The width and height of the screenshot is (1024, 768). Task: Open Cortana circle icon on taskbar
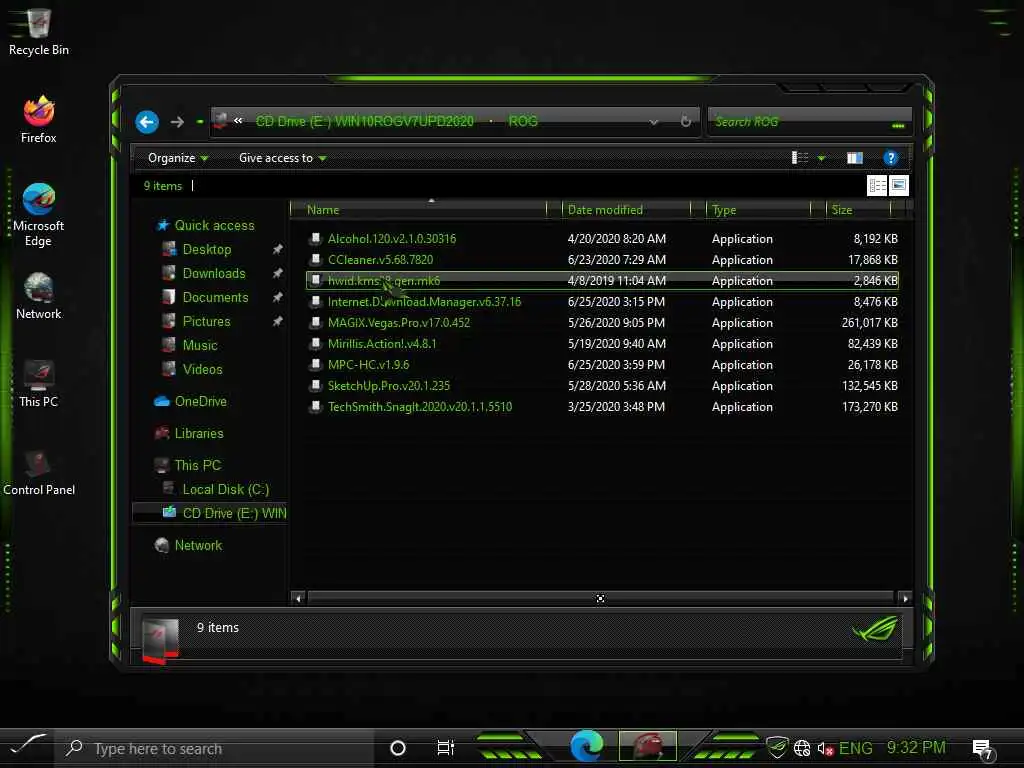[397, 748]
